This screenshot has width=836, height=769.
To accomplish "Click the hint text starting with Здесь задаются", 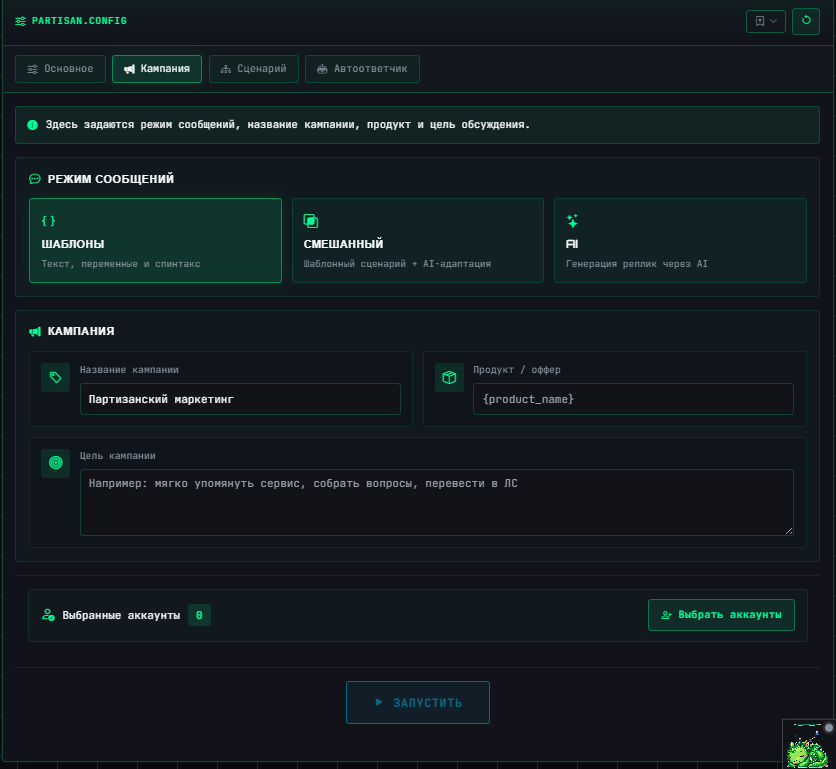I will (x=288, y=125).
